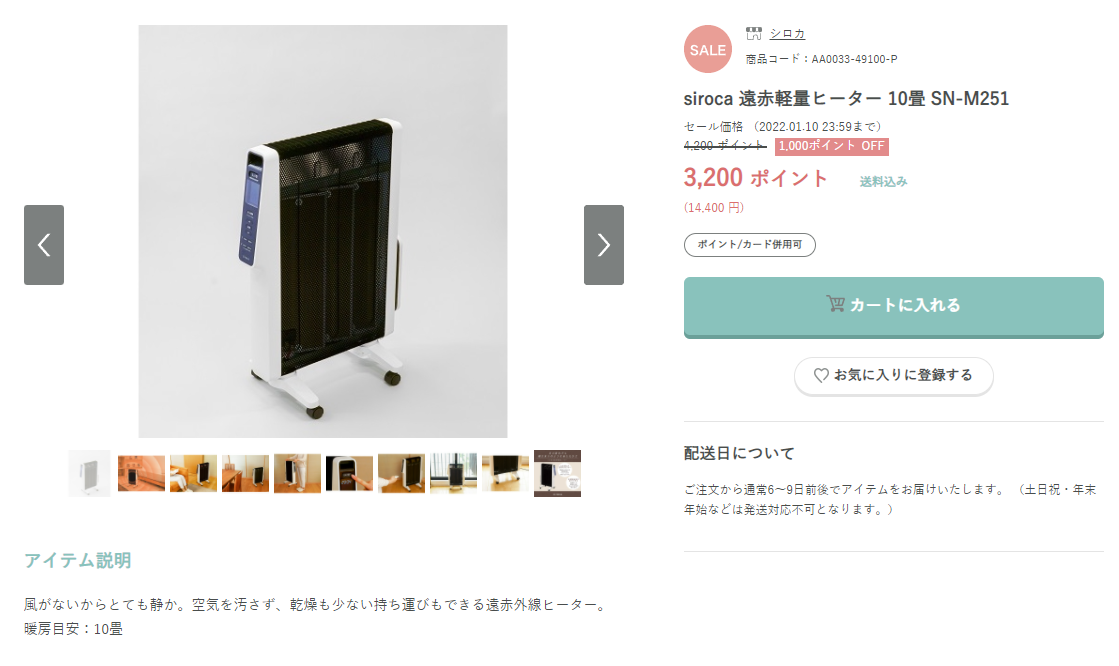This screenshot has width=1119, height=666.
Task: Select first thumbnail of heater on white
Action: (89, 473)
